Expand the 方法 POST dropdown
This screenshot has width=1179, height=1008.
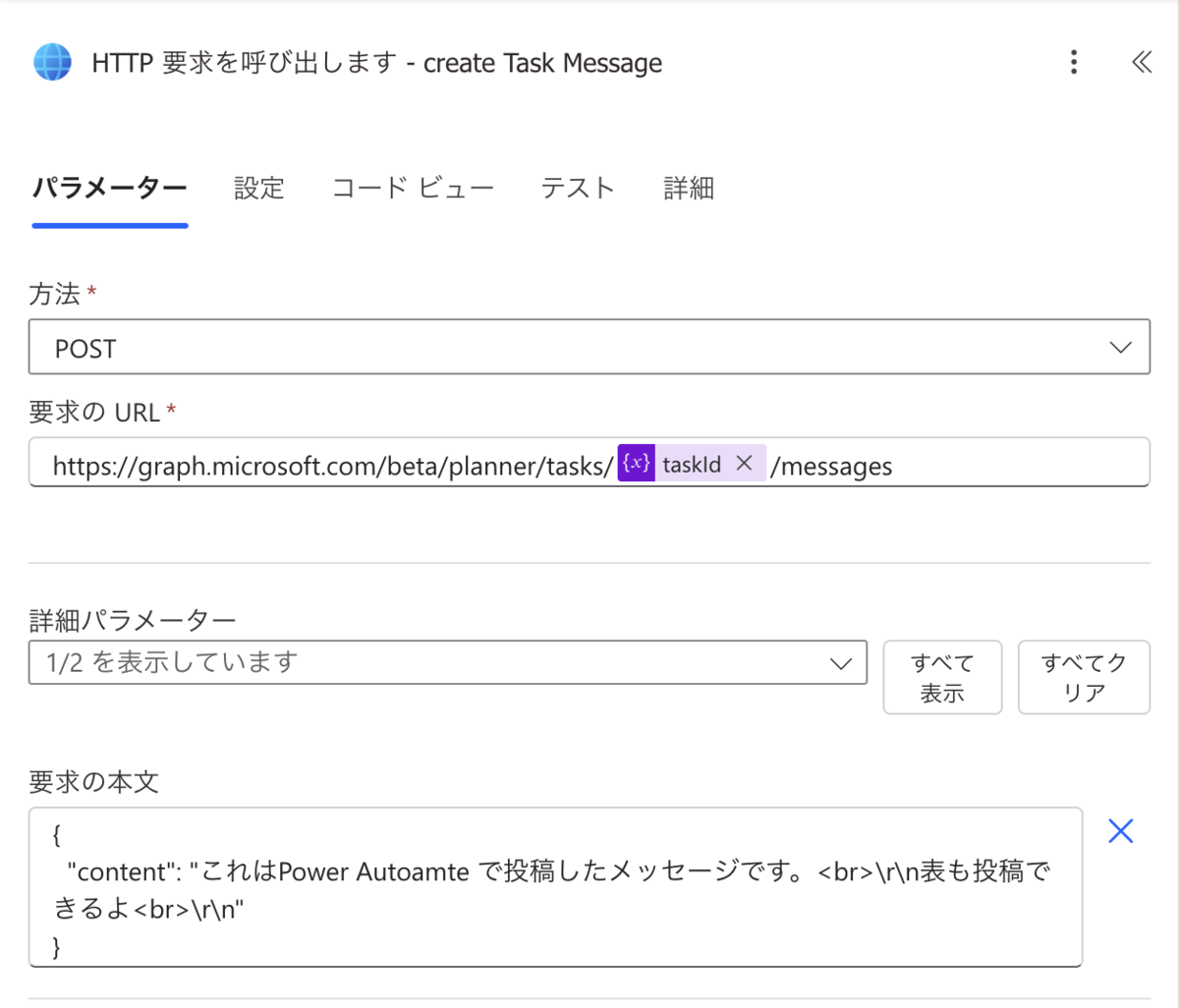point(589,347)
